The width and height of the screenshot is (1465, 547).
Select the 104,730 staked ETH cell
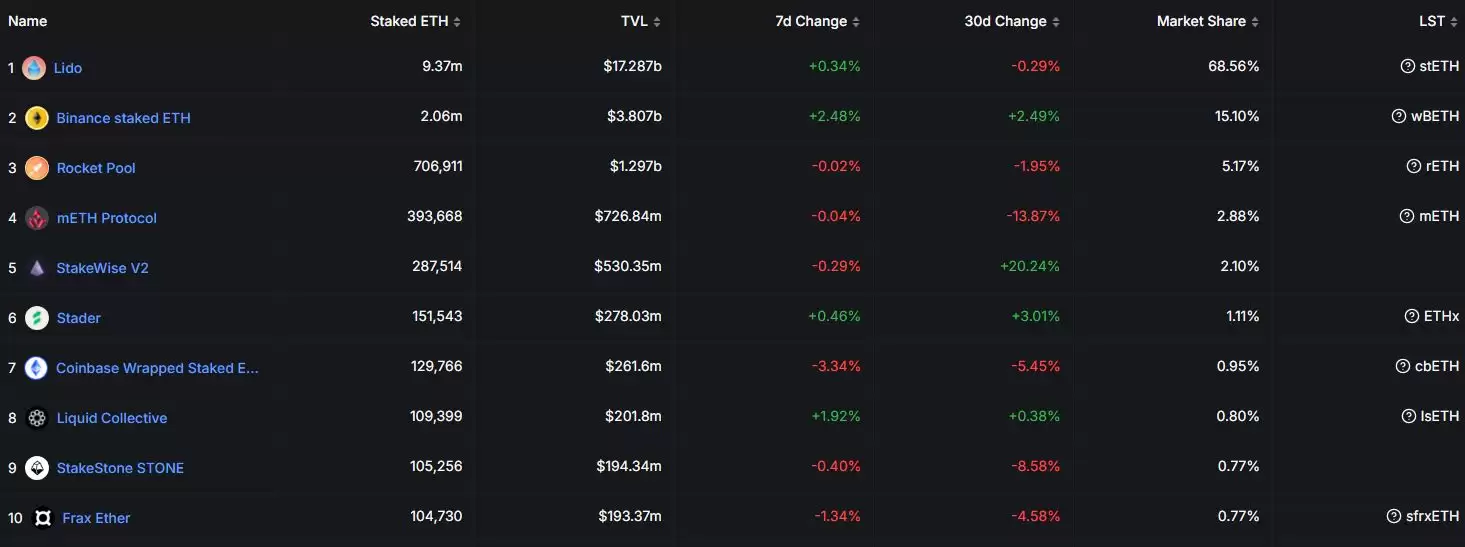tap(437, 516)
